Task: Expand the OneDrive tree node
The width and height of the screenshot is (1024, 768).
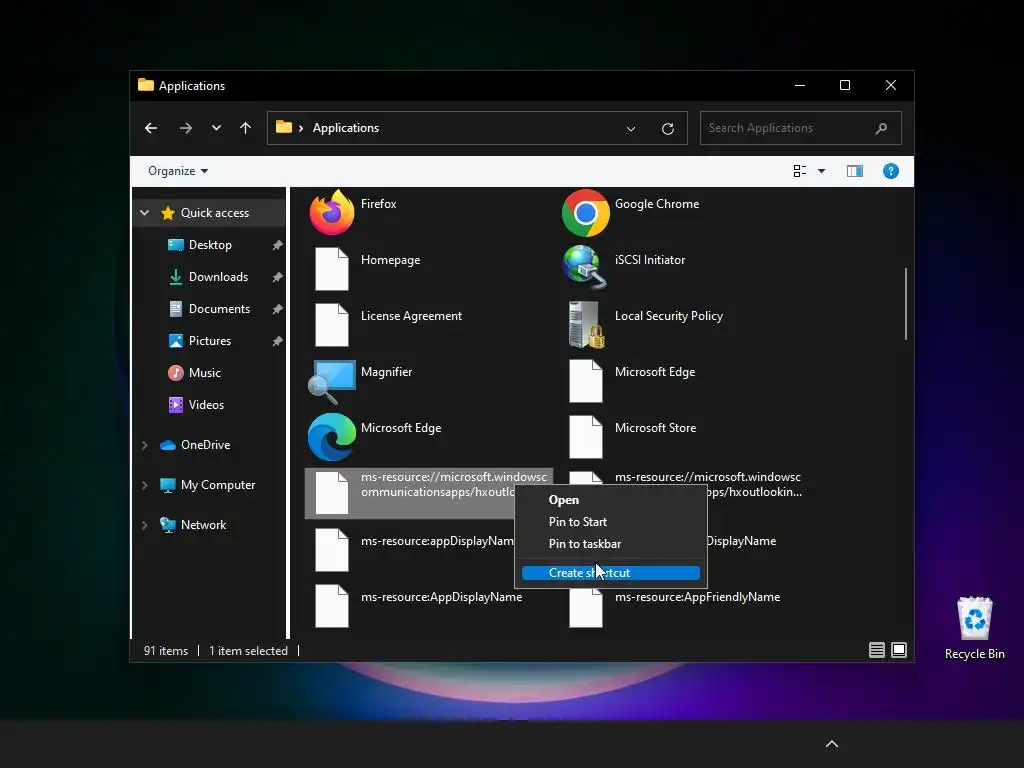Action: [145, 445]
